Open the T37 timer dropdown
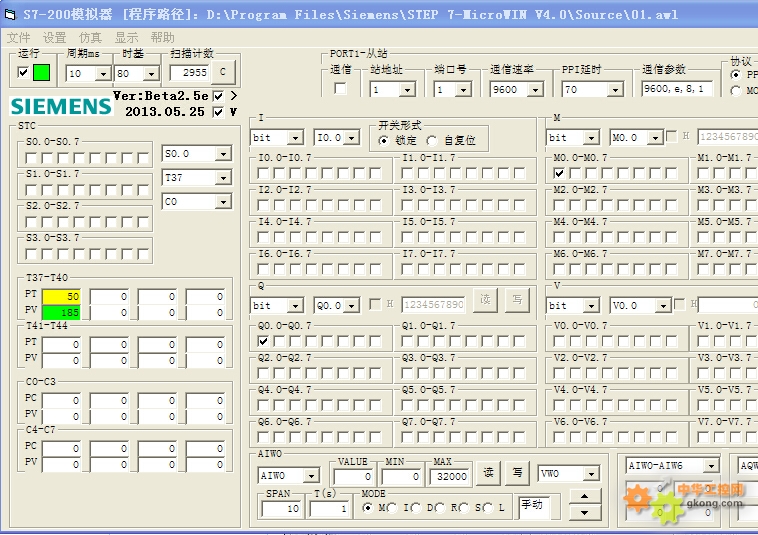This screenshot has width=758, height=535. point(223,178)
